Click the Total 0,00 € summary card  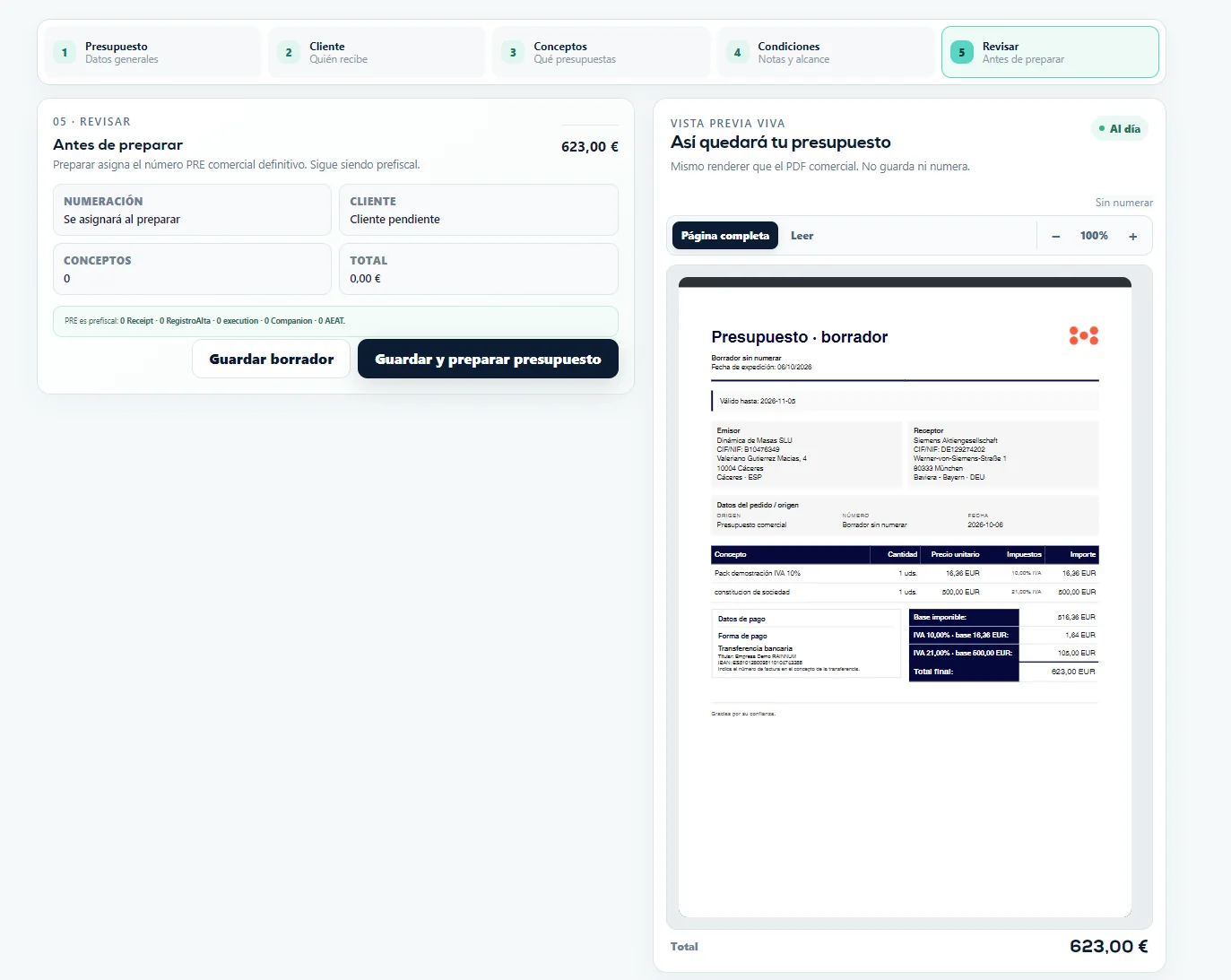tap(479, 269)
